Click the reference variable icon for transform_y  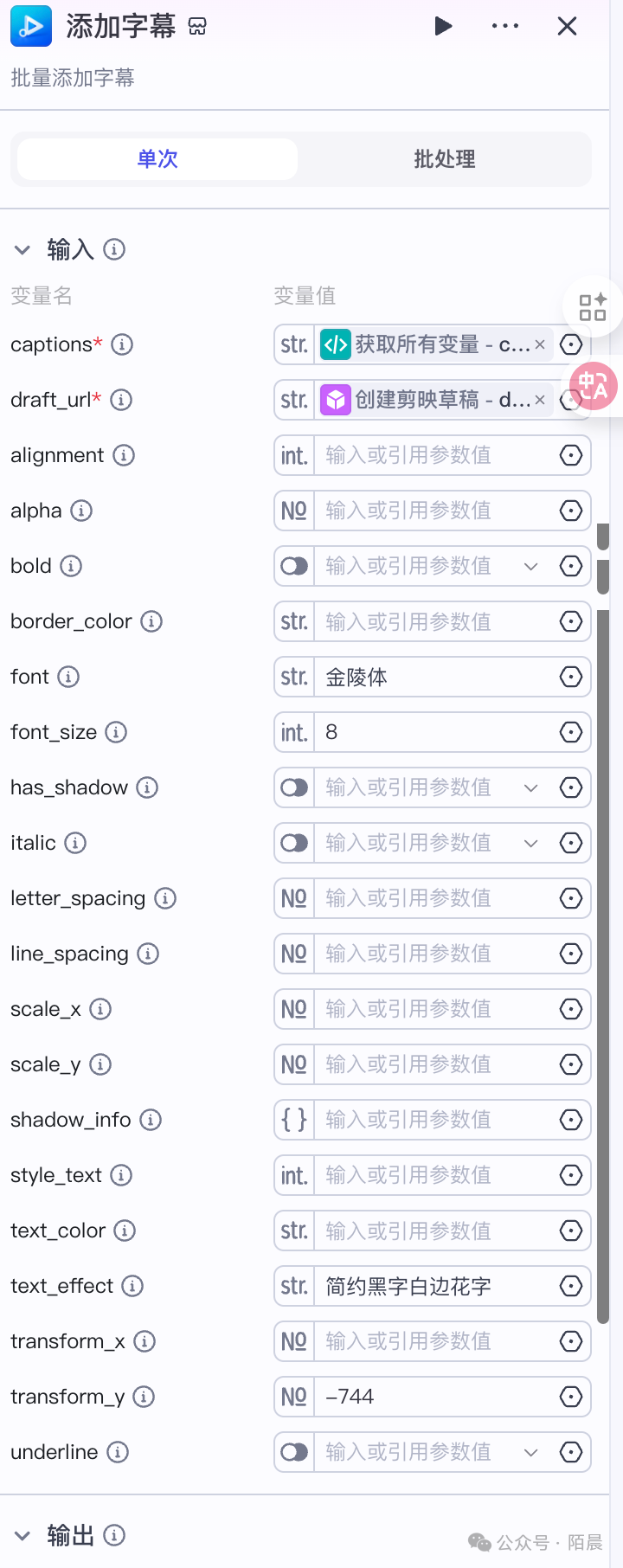click(x=571, y=1397)
